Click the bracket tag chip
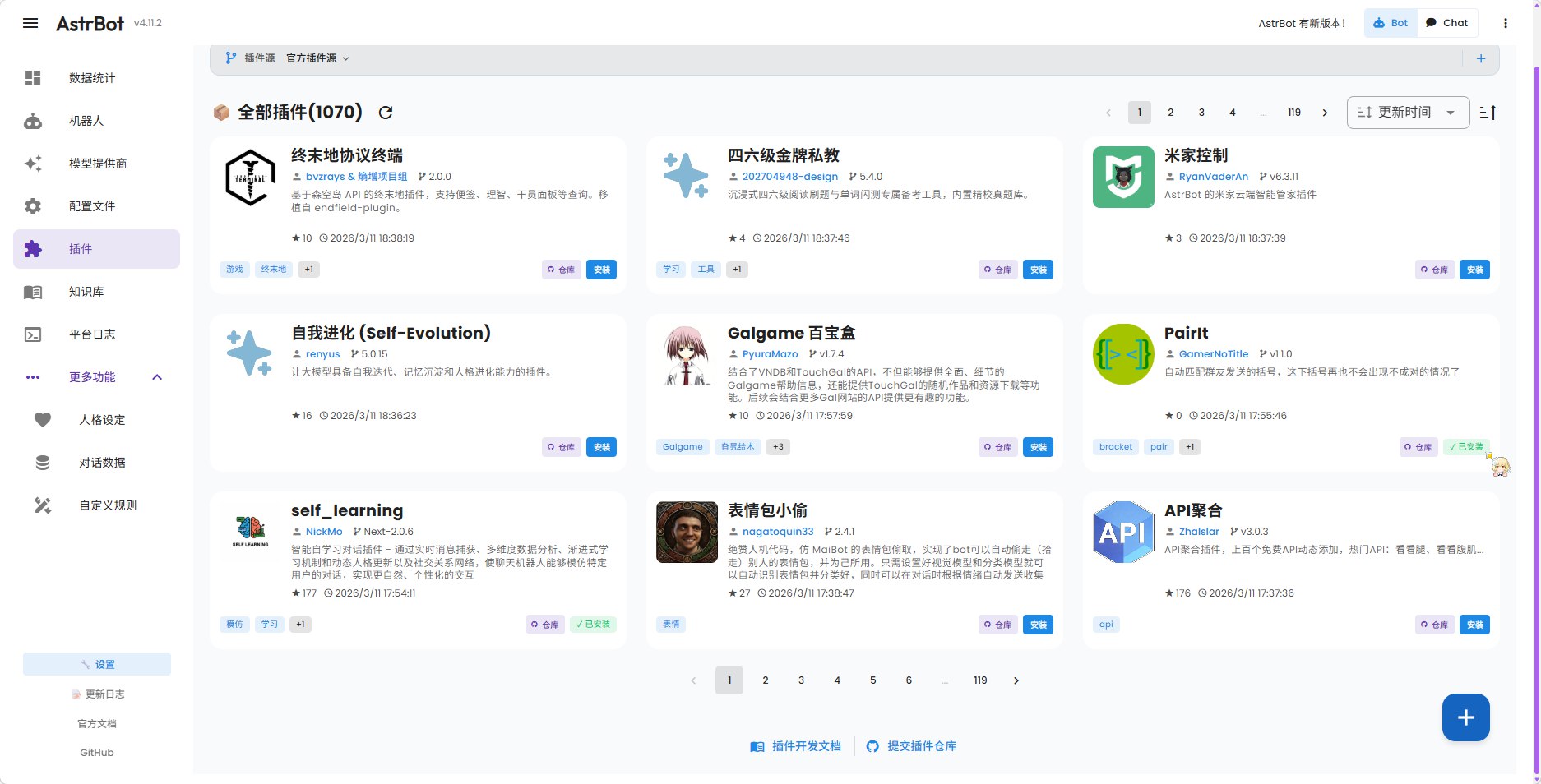Screen dimensions: 1541x784 click(1115, 447)
